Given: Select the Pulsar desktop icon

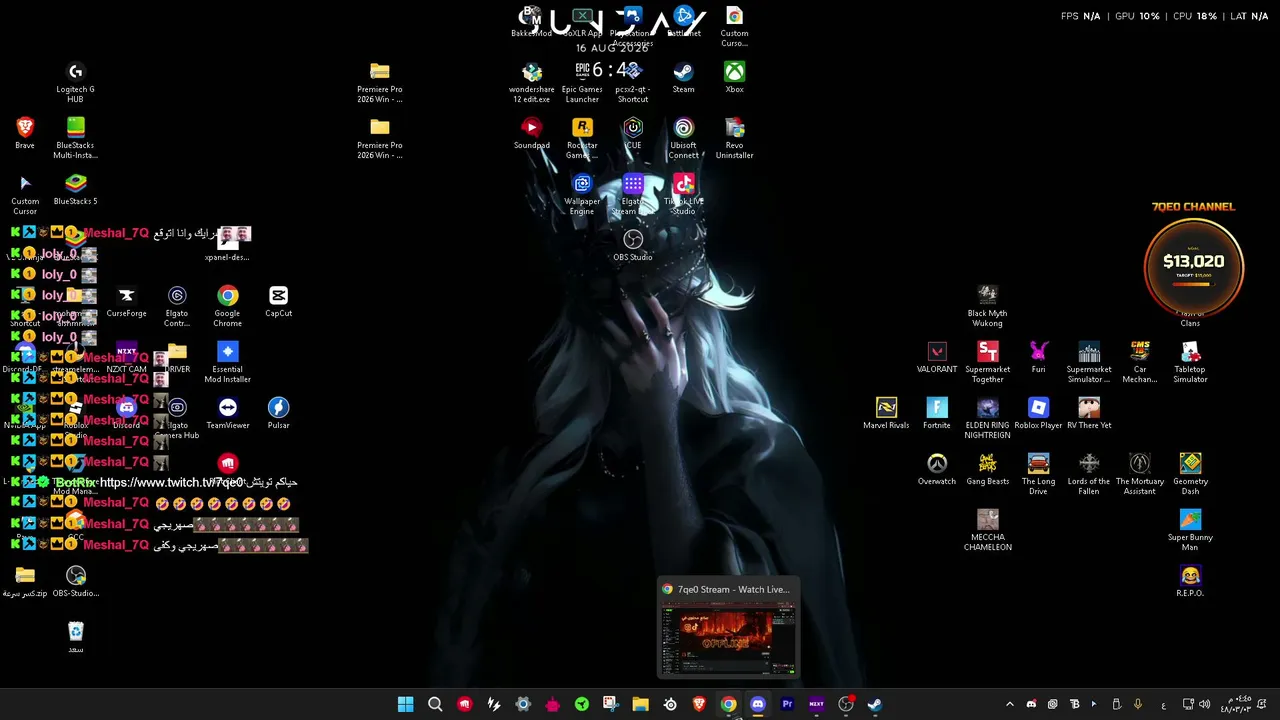Looking at the screenshot, I should tap(278, 413).
